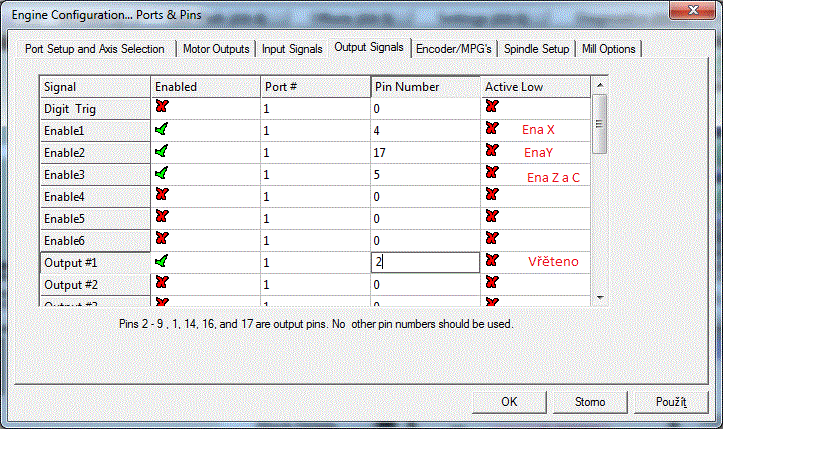This screenshot has width=816, height=460.
Task: Toggle Enable1 Active Low red X
Action: point(492,129)
